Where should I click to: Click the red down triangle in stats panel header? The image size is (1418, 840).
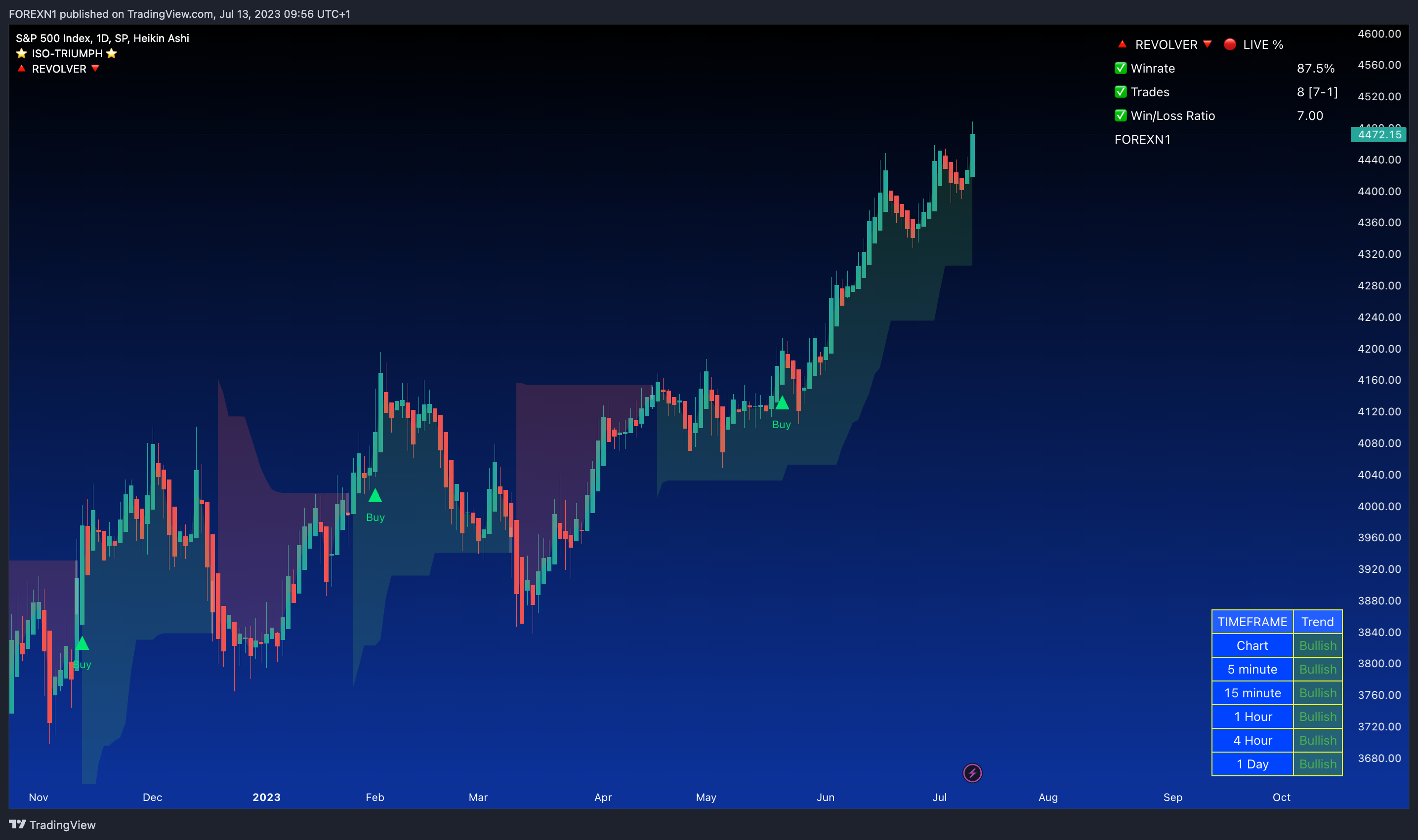pos(1208,44)
